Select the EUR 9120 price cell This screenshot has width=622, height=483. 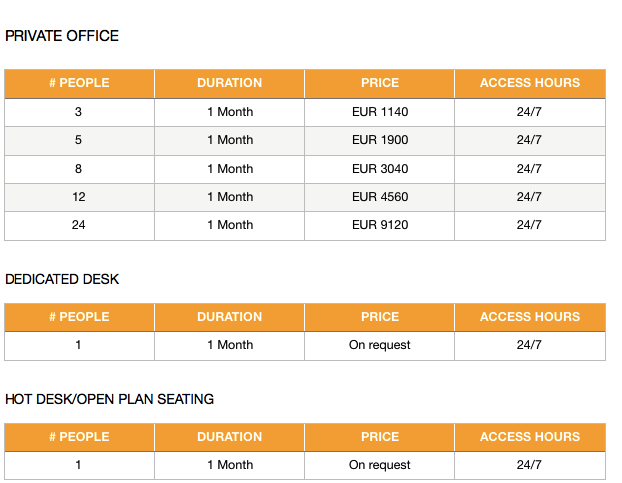click(380, 225)
